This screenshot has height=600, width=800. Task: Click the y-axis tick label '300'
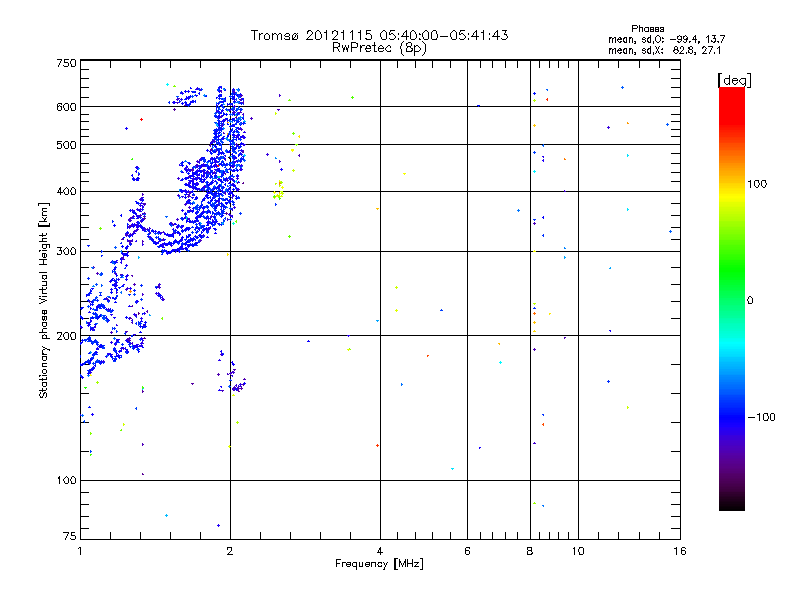(66, 252)
